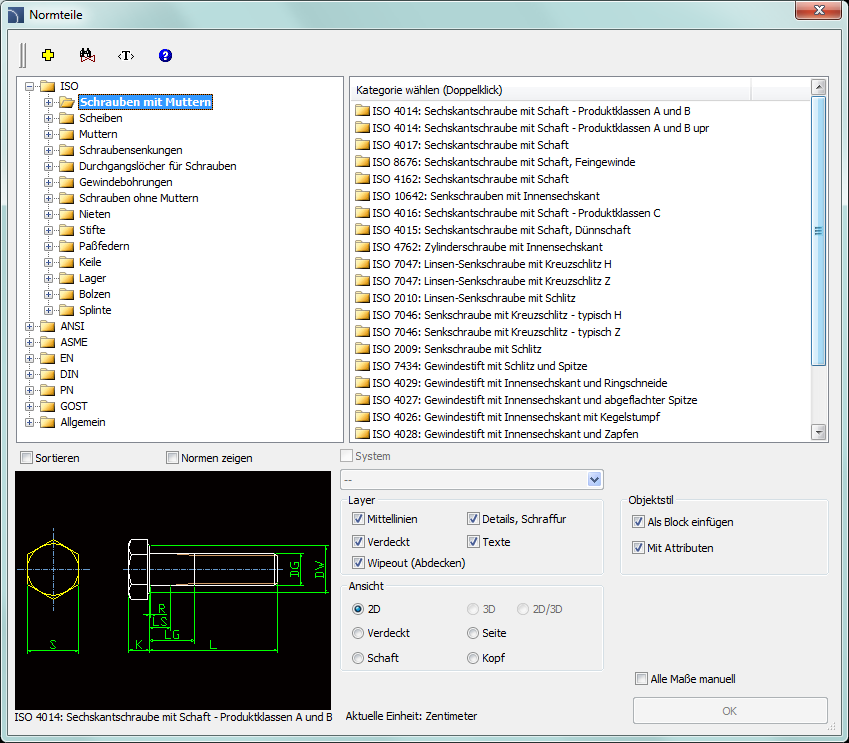The height and width of the screenshot is (743, 849).
Task: Click the folder icon for ISO 4762 Zylinderschraube
Action: tap(362, 247)
